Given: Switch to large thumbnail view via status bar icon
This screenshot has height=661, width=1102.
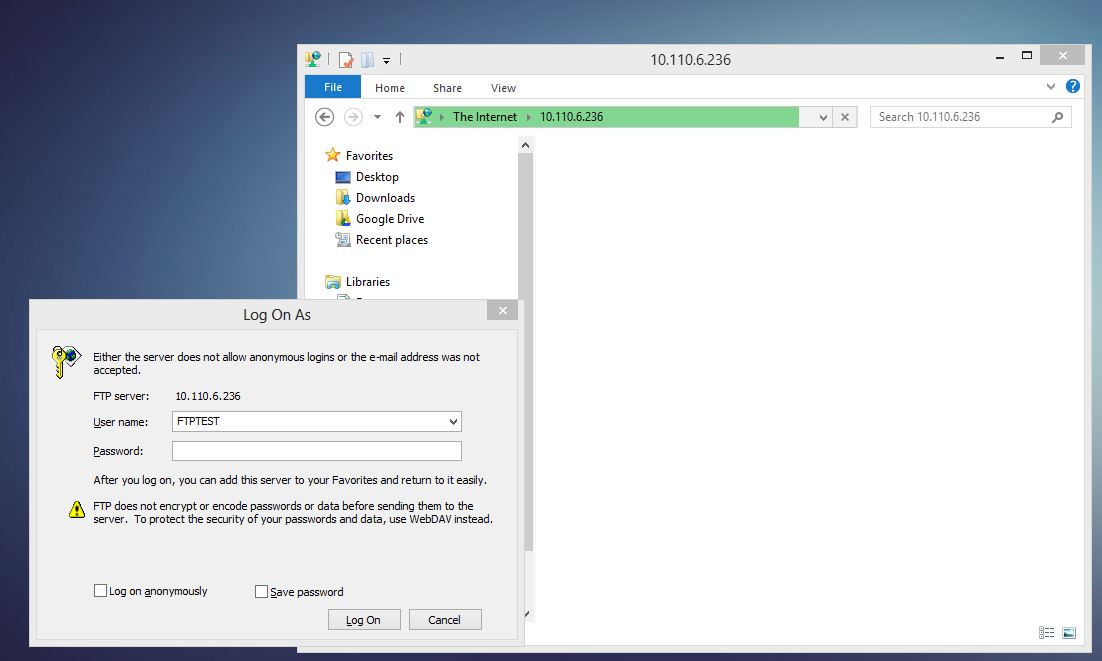Looking at the screenshot, I should (1069, 632).
